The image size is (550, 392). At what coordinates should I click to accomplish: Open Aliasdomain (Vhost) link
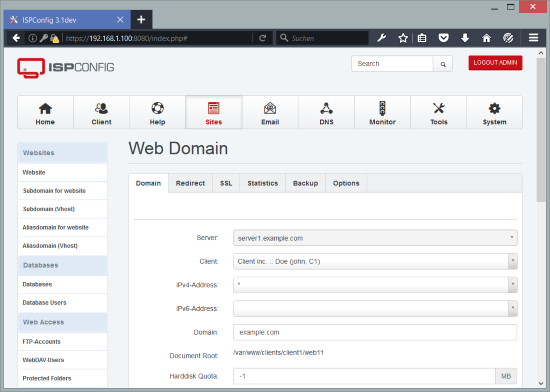coord(62,246)
